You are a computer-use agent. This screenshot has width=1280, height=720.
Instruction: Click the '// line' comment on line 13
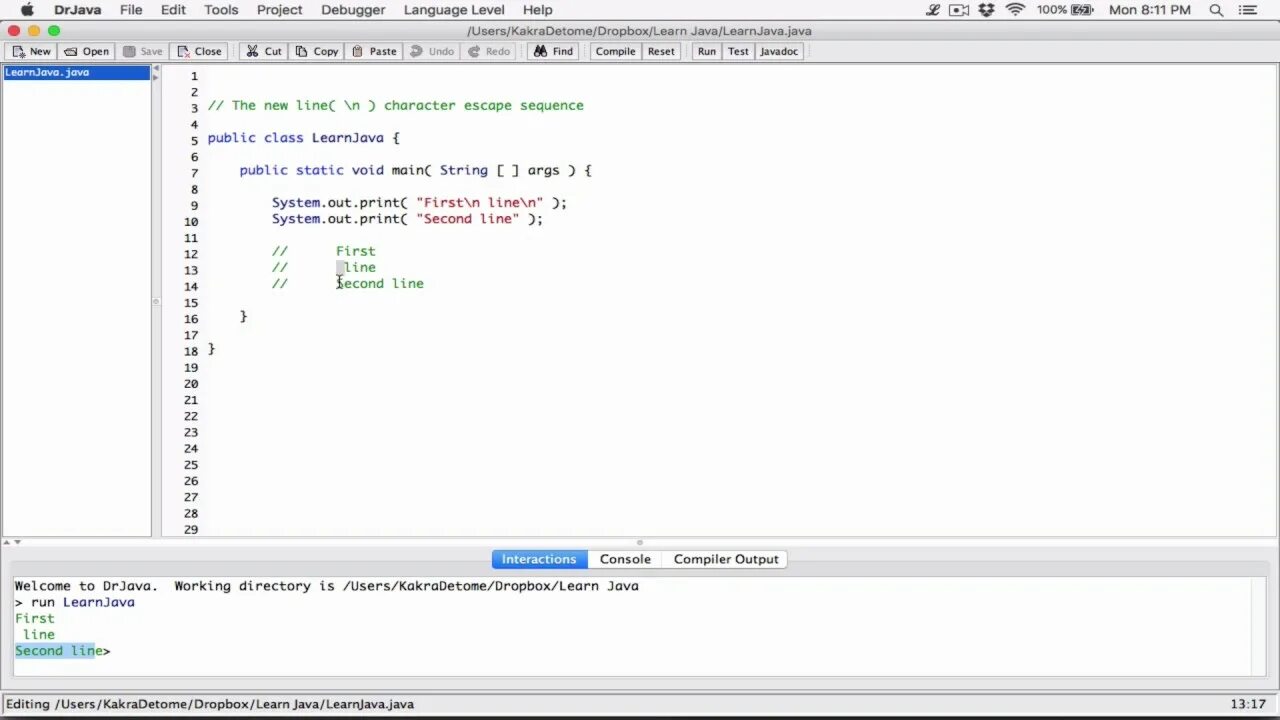click(323, 267)
